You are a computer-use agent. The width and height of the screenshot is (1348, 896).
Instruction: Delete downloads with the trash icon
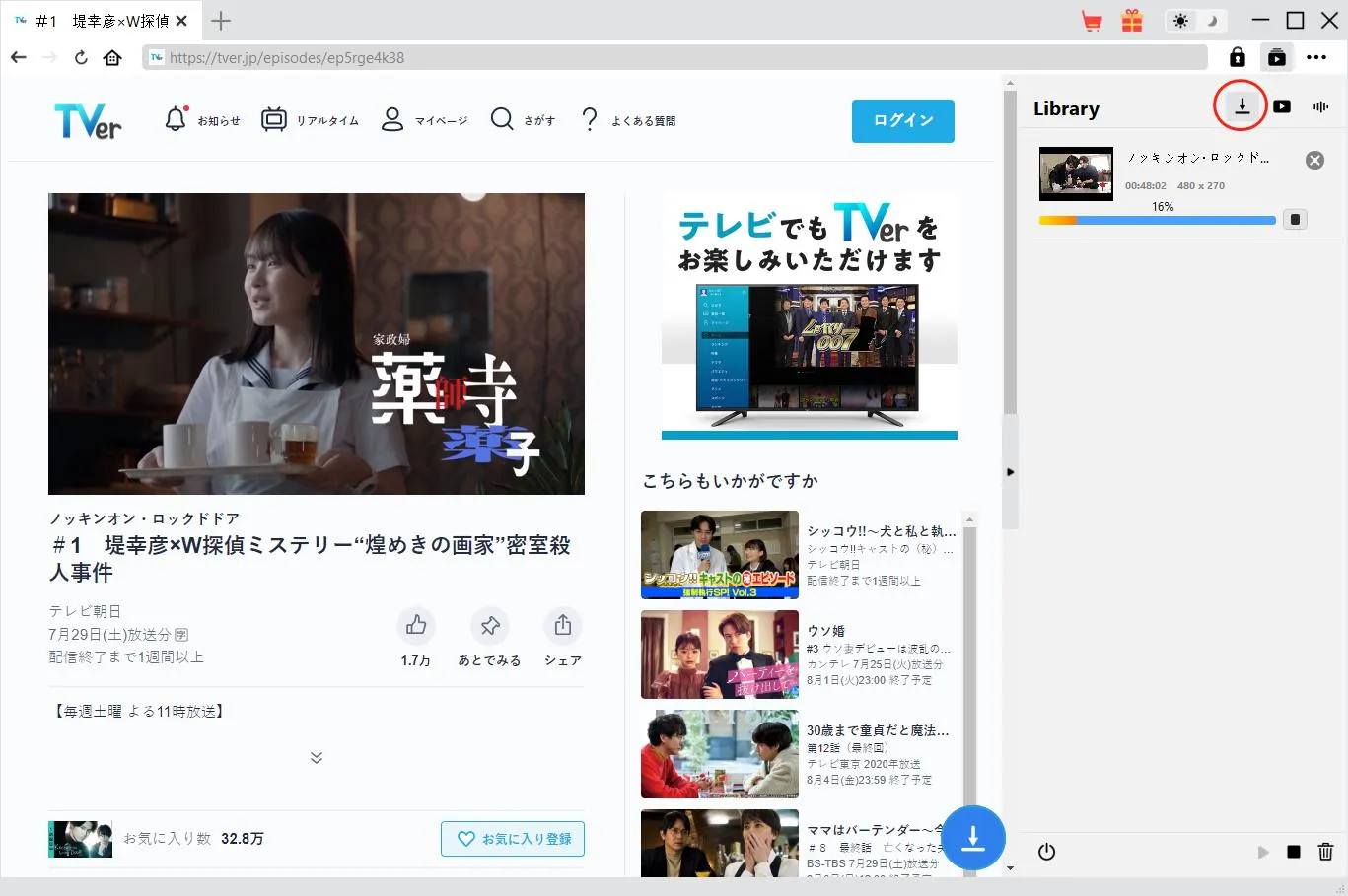[1325, 852]
